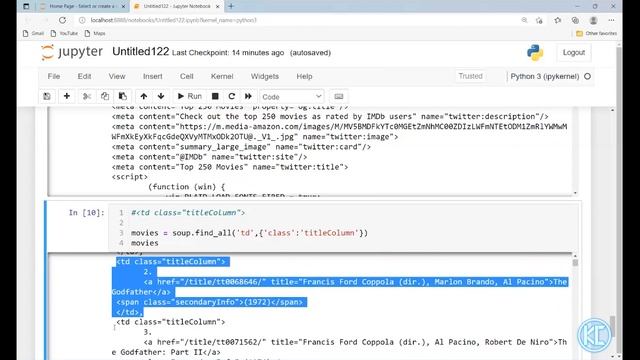
Task: Open the Maps bookmark
Action: pyautogui.click(x=95, y=33)
